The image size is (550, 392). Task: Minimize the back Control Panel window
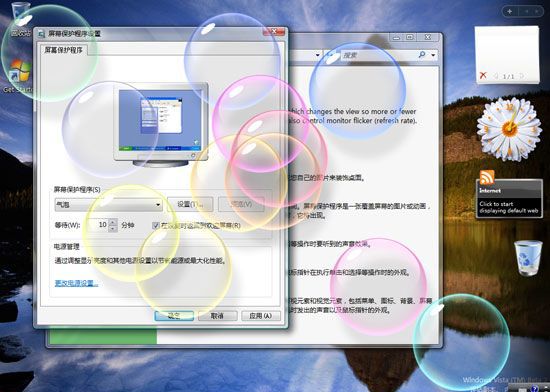pos(397,37)
